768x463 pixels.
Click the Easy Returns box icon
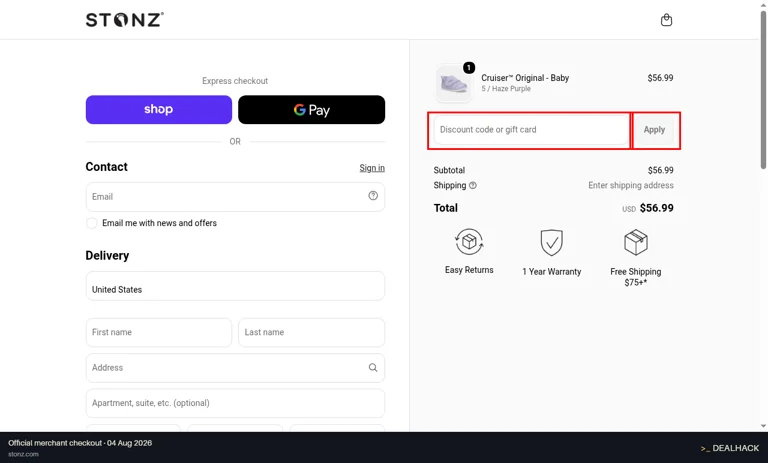[469, 242]
